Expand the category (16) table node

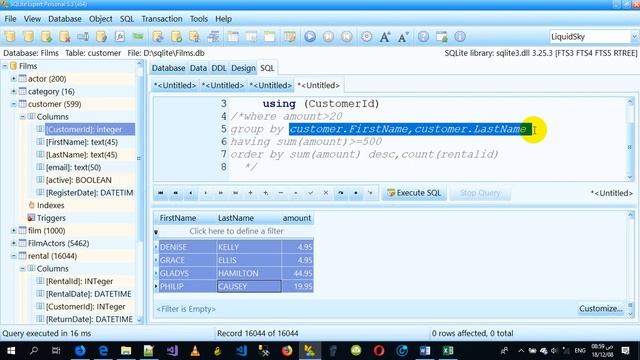13,91
